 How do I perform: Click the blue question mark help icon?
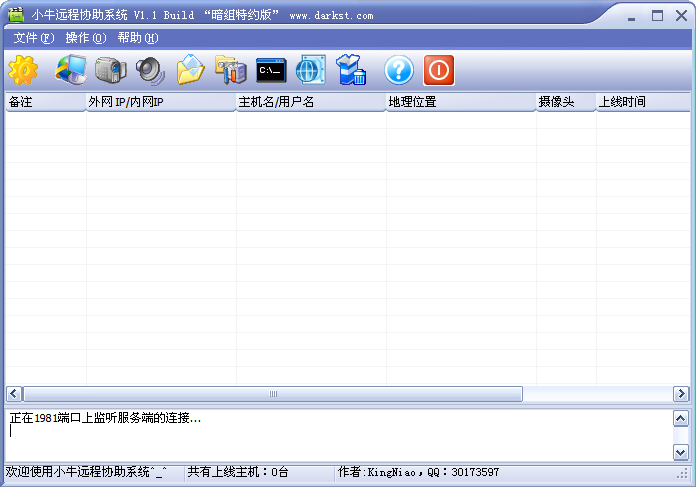click(x=399, y=70)
